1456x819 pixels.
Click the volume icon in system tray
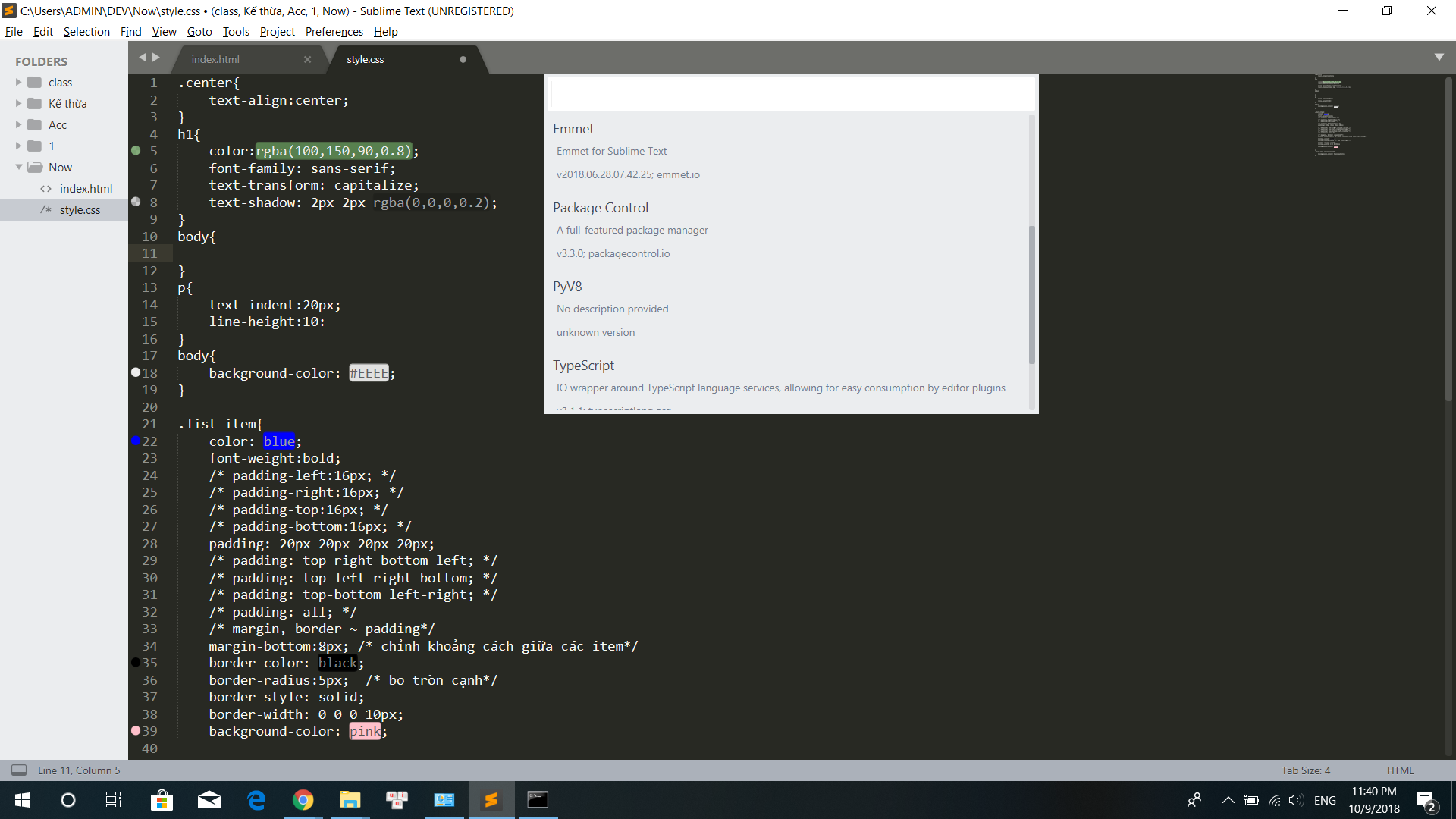click(1294, 799)
